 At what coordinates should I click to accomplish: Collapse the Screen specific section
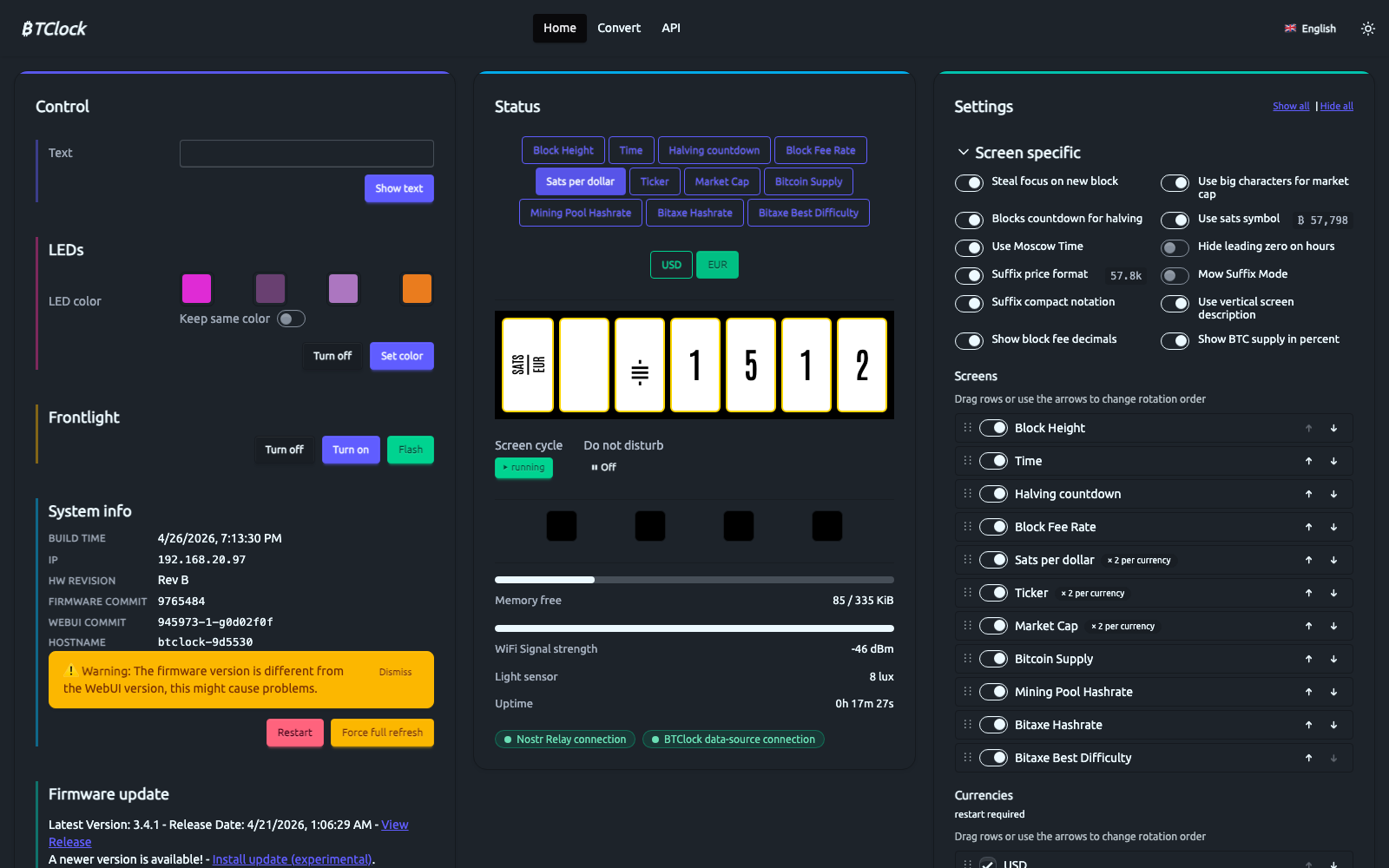tap(963, 152)
